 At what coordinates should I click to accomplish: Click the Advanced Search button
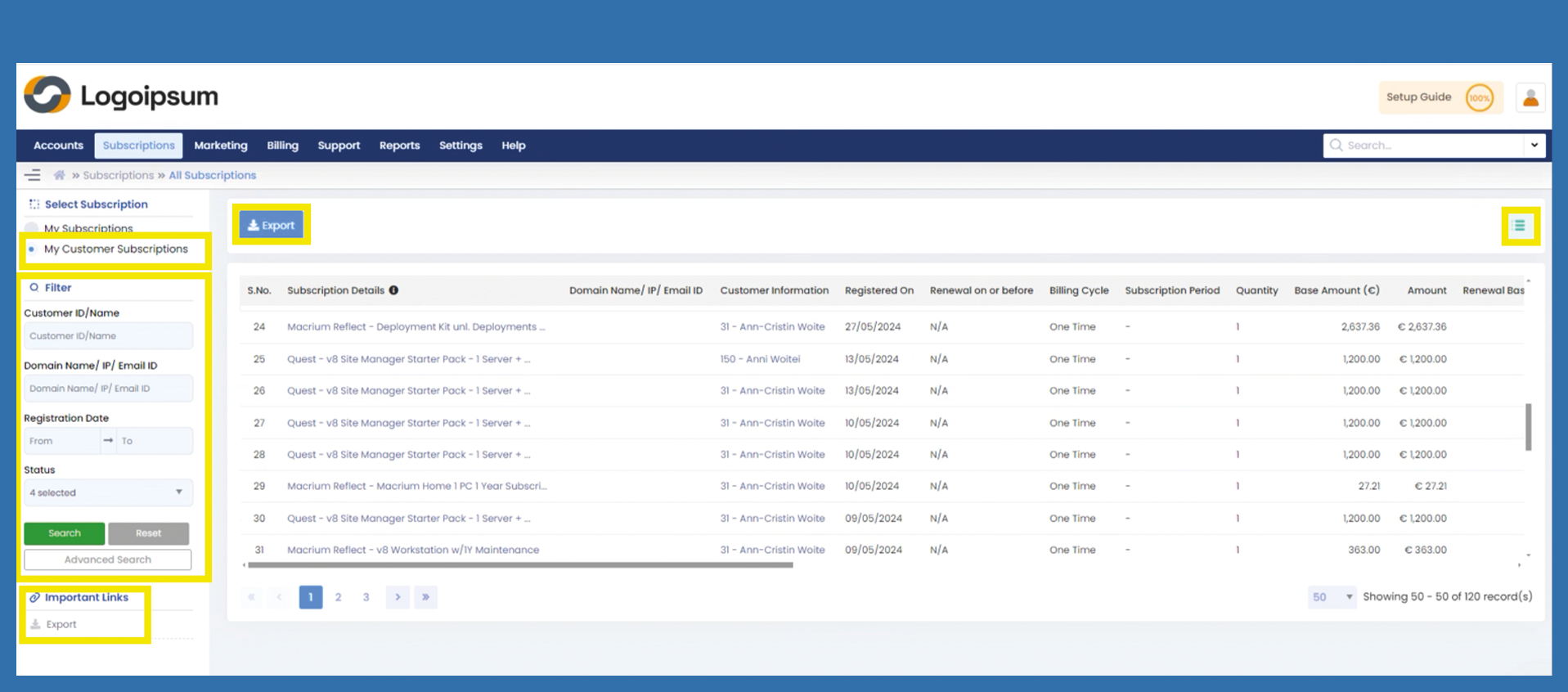coord(108,559)
